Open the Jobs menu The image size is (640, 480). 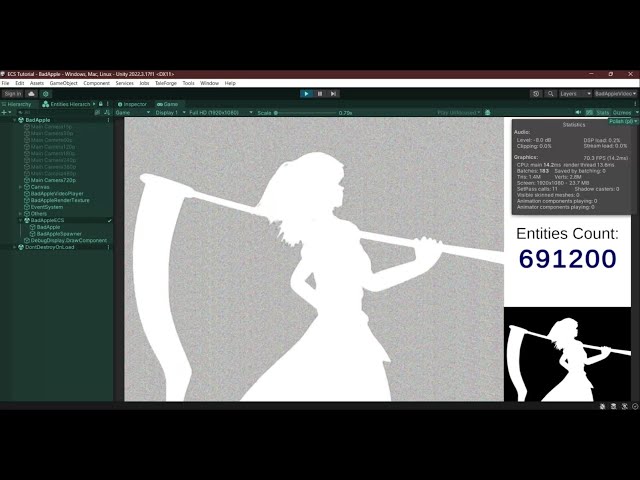(144, 83)
